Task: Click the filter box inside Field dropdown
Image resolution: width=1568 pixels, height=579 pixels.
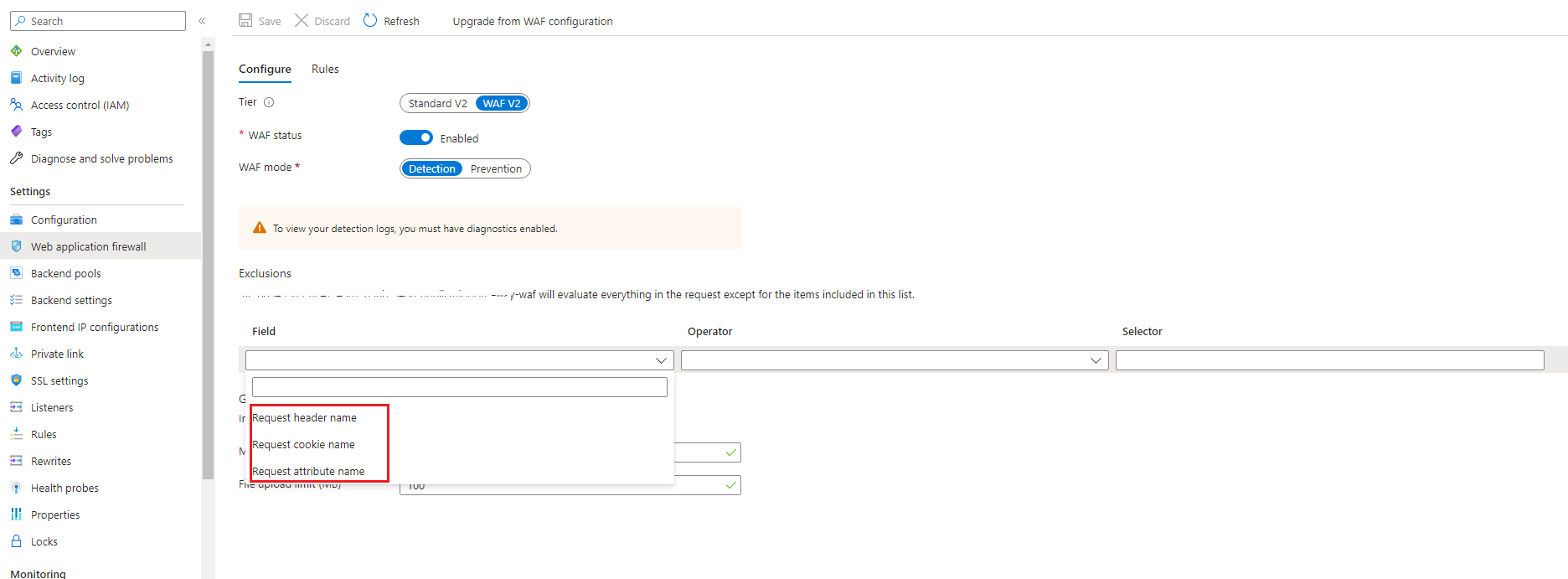Action: (460, 387)
